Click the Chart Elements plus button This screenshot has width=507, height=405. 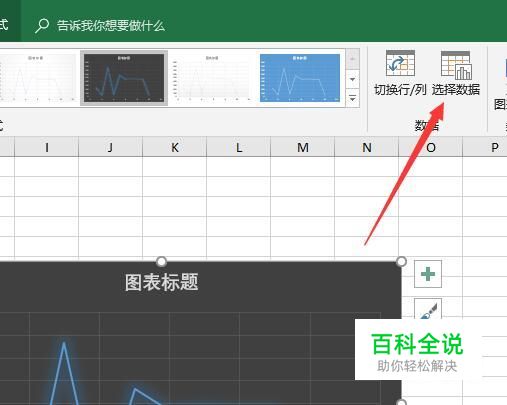[428, 274]
